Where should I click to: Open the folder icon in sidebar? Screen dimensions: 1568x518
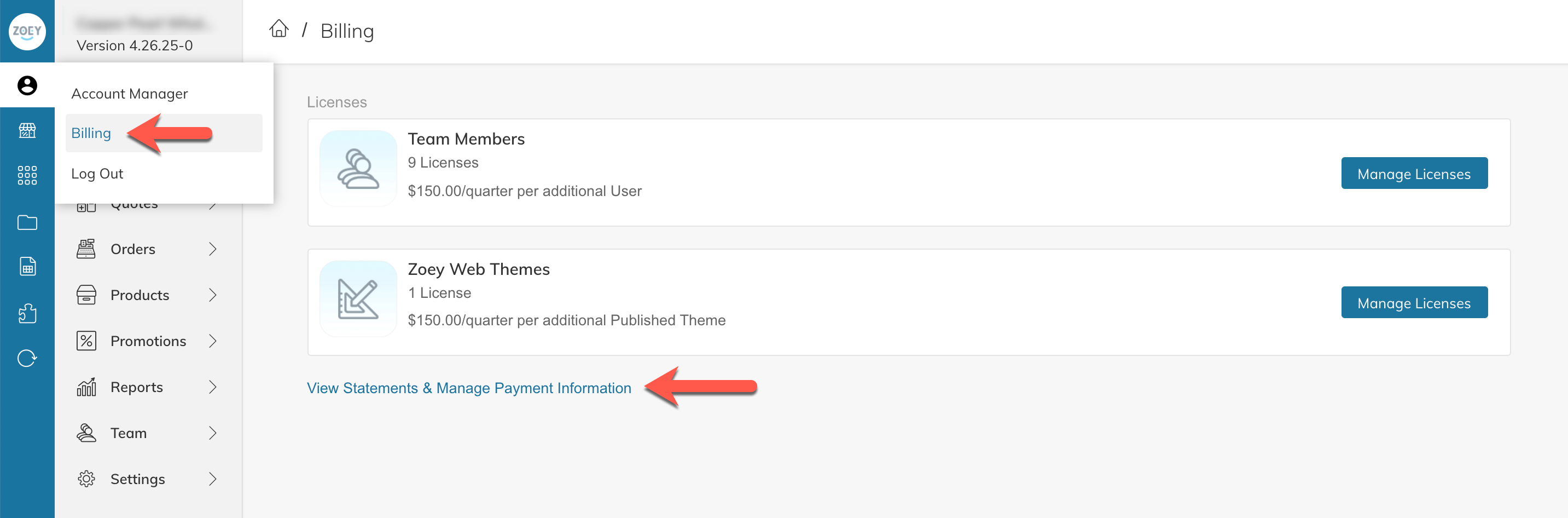(27, 222)
